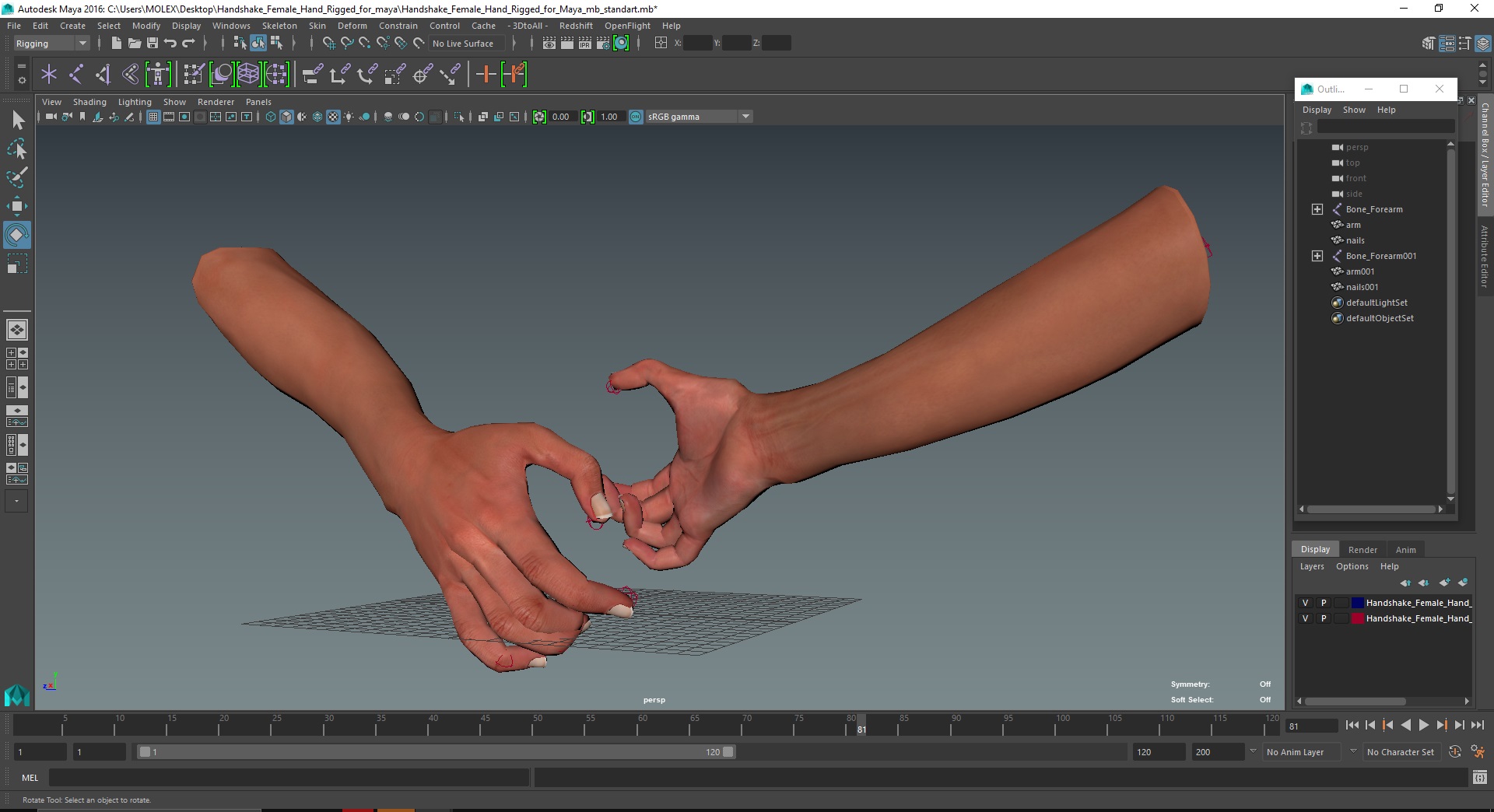
Task: Click blue layer color swatch
Action: 1358,603
